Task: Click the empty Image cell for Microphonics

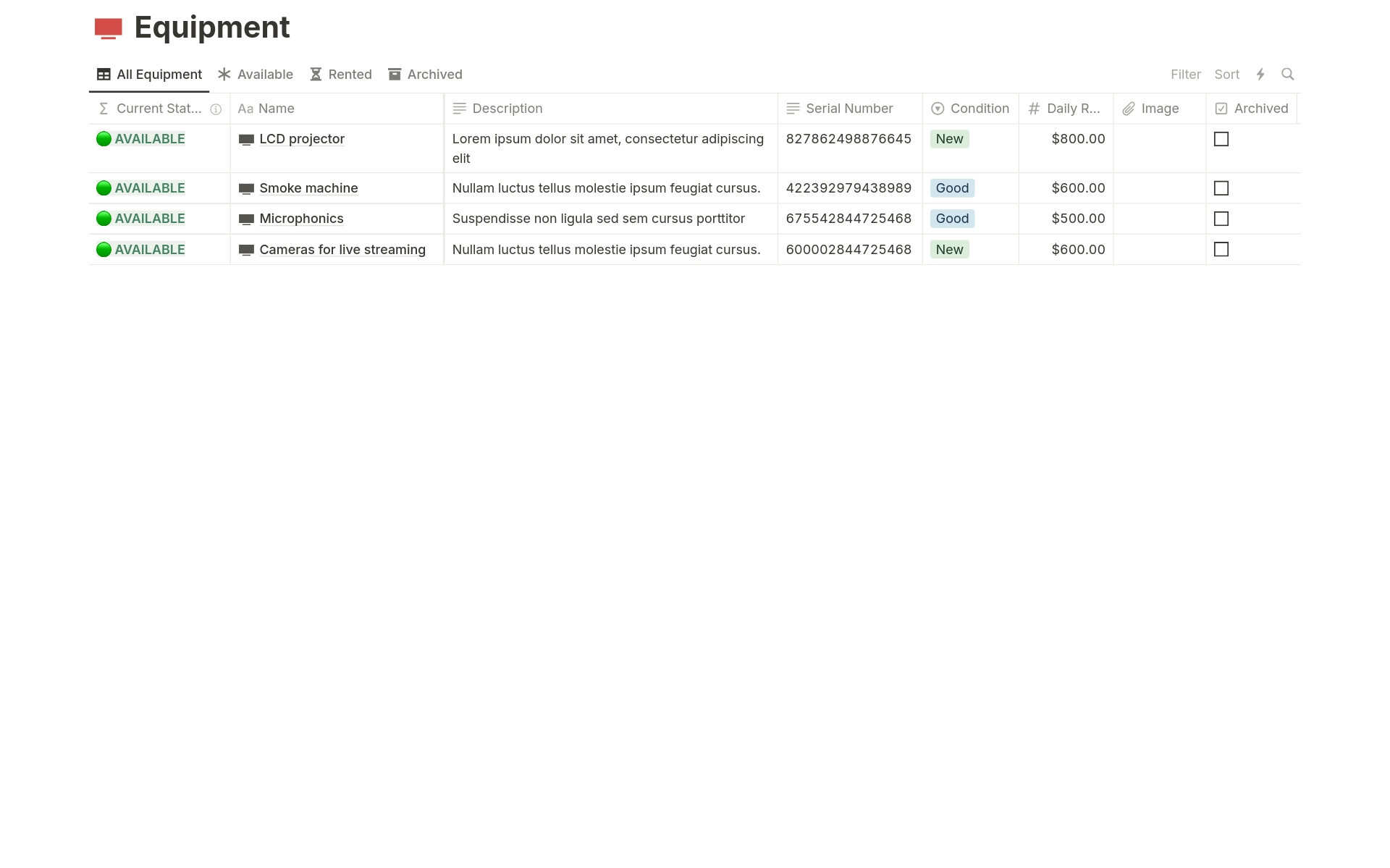Action: coord(1159,219)
